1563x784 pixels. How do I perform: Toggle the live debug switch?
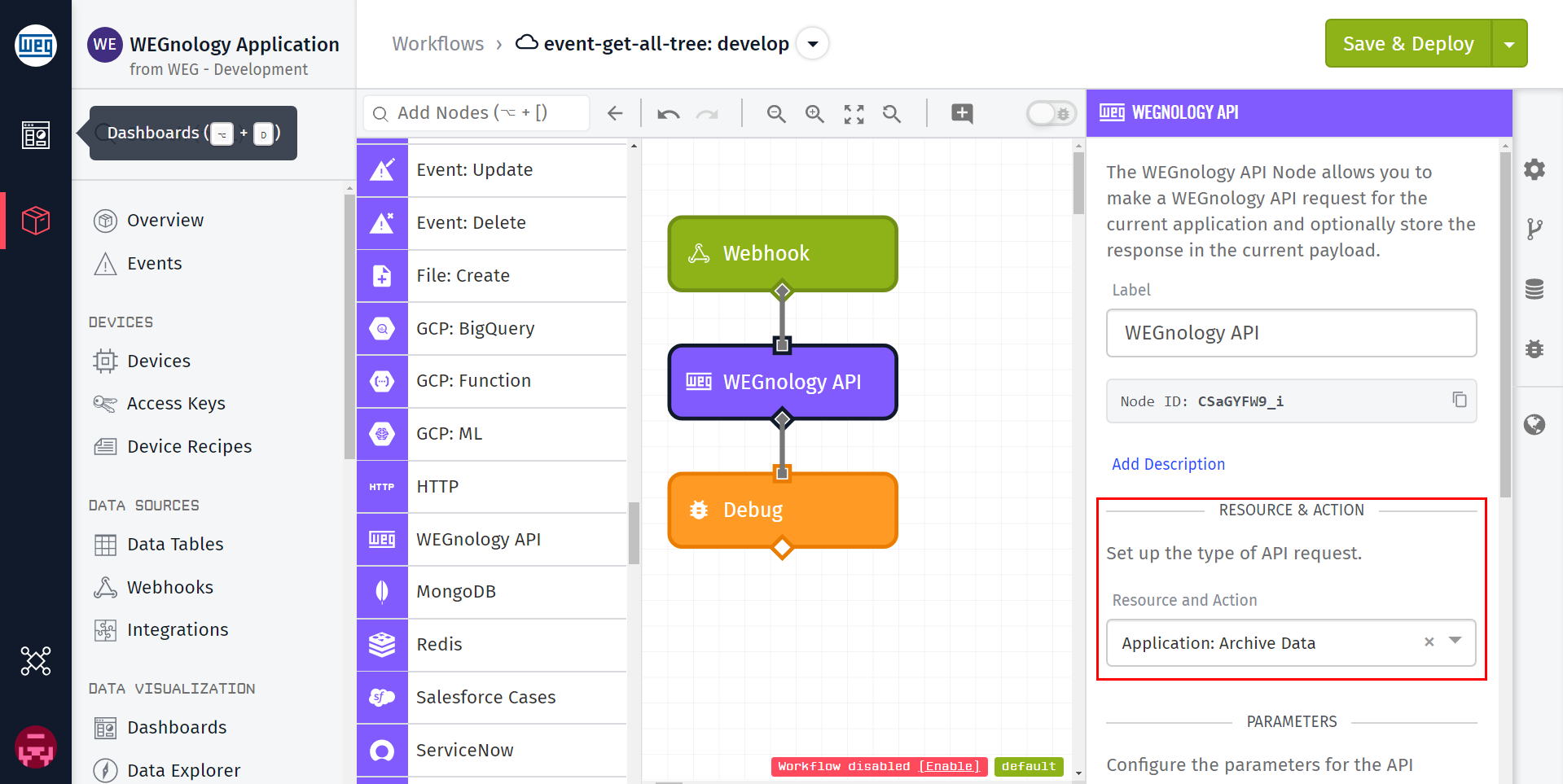click(x=1052, y=113)
